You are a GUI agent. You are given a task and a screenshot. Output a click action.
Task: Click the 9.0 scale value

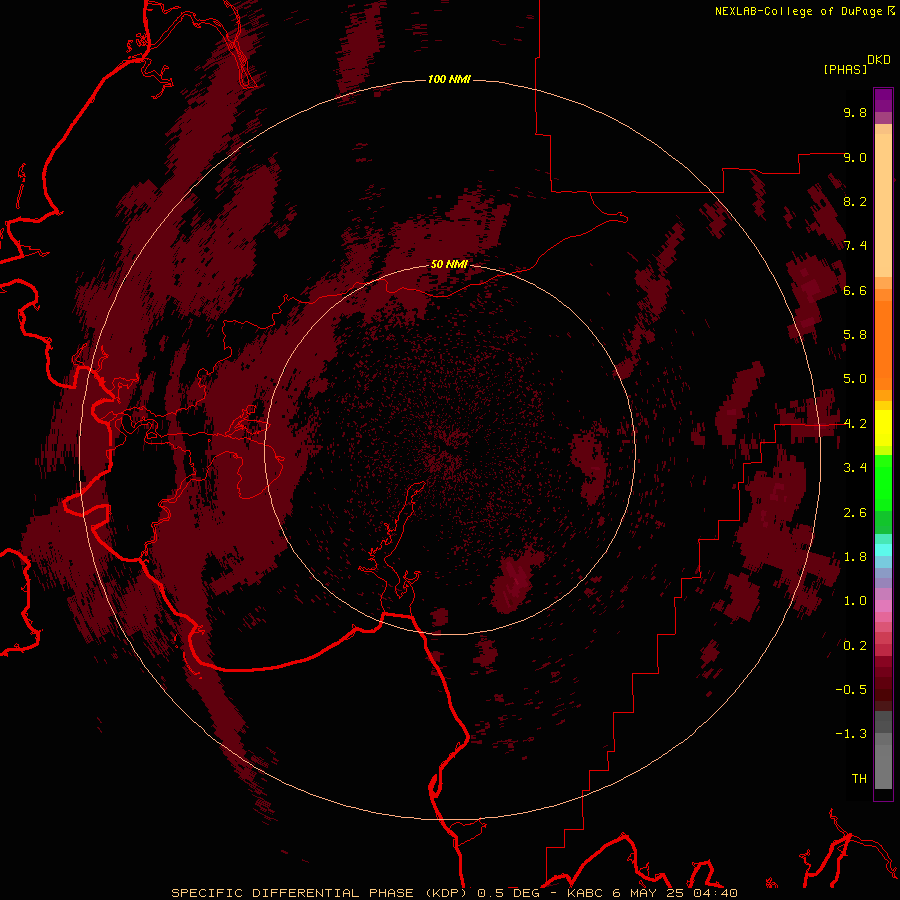[x=855, y=157]
